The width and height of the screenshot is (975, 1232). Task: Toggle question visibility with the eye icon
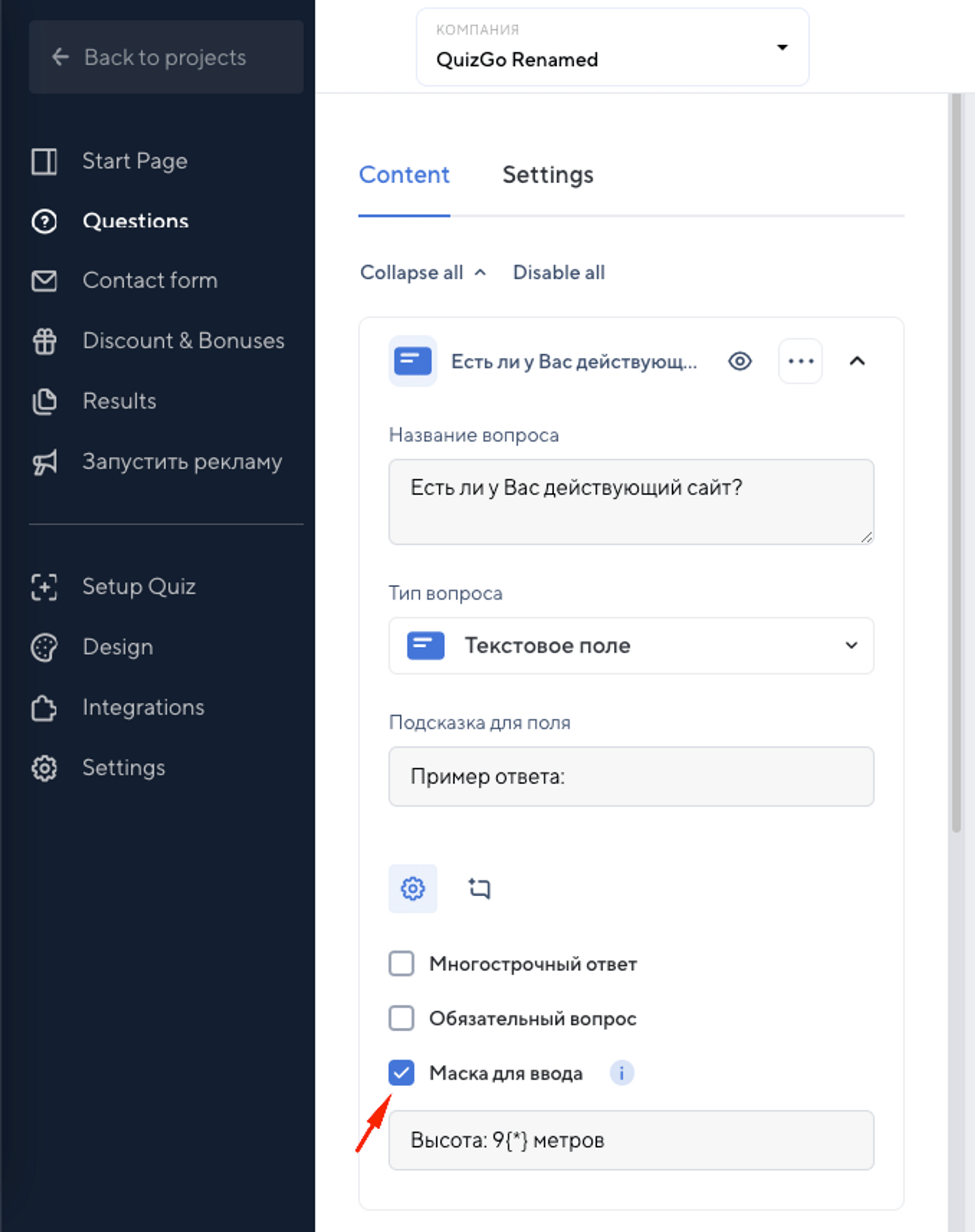740,361
